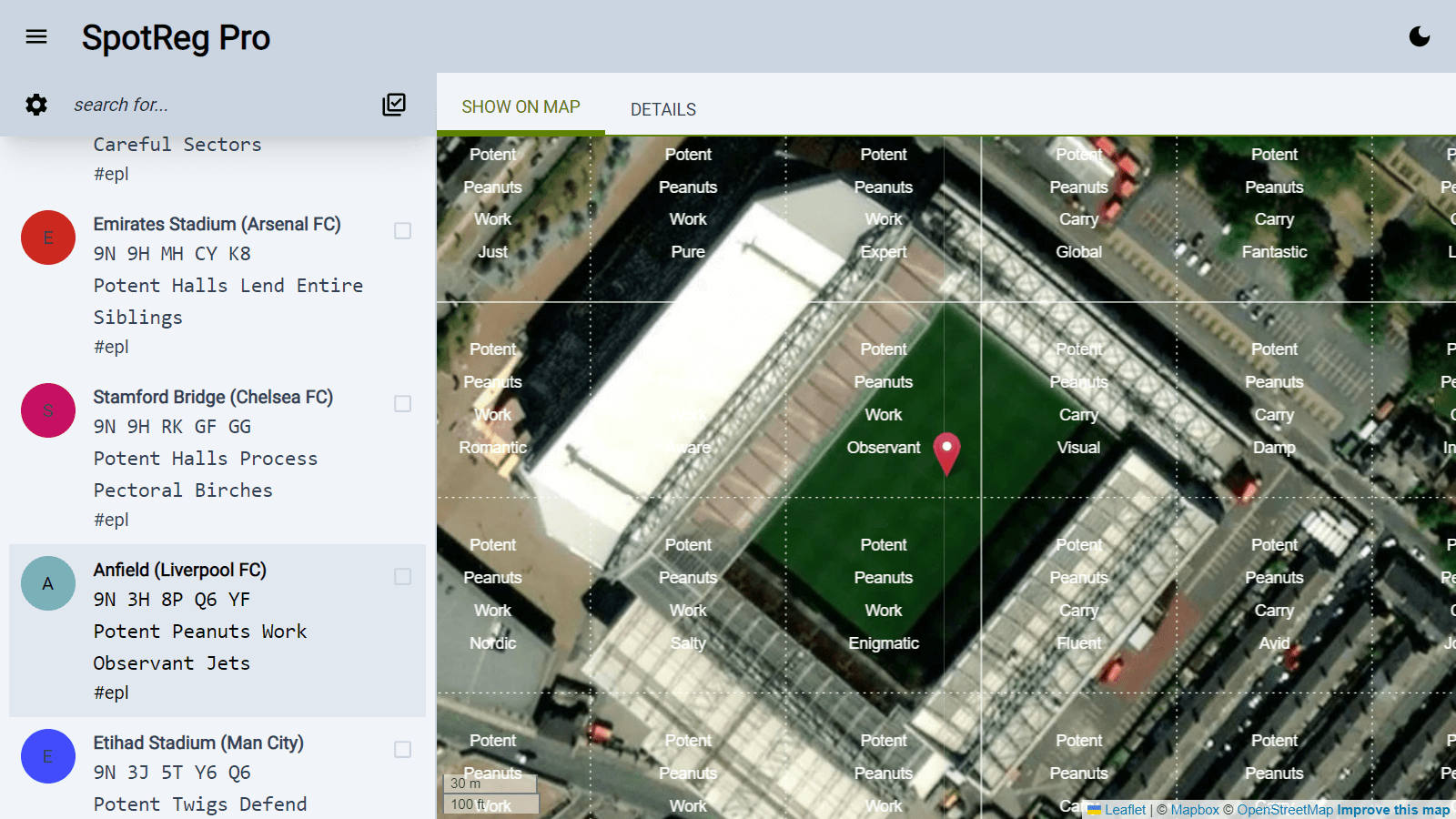Open the OpenStreetMap attribution link
1456x819 pixels.
pos(1285,810)
